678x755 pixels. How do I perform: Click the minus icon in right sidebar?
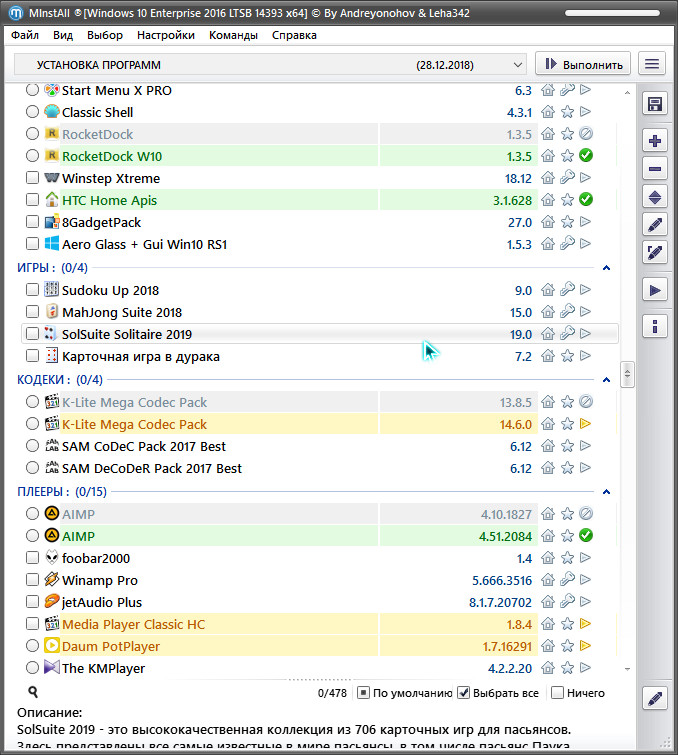[x=655, y=169]
